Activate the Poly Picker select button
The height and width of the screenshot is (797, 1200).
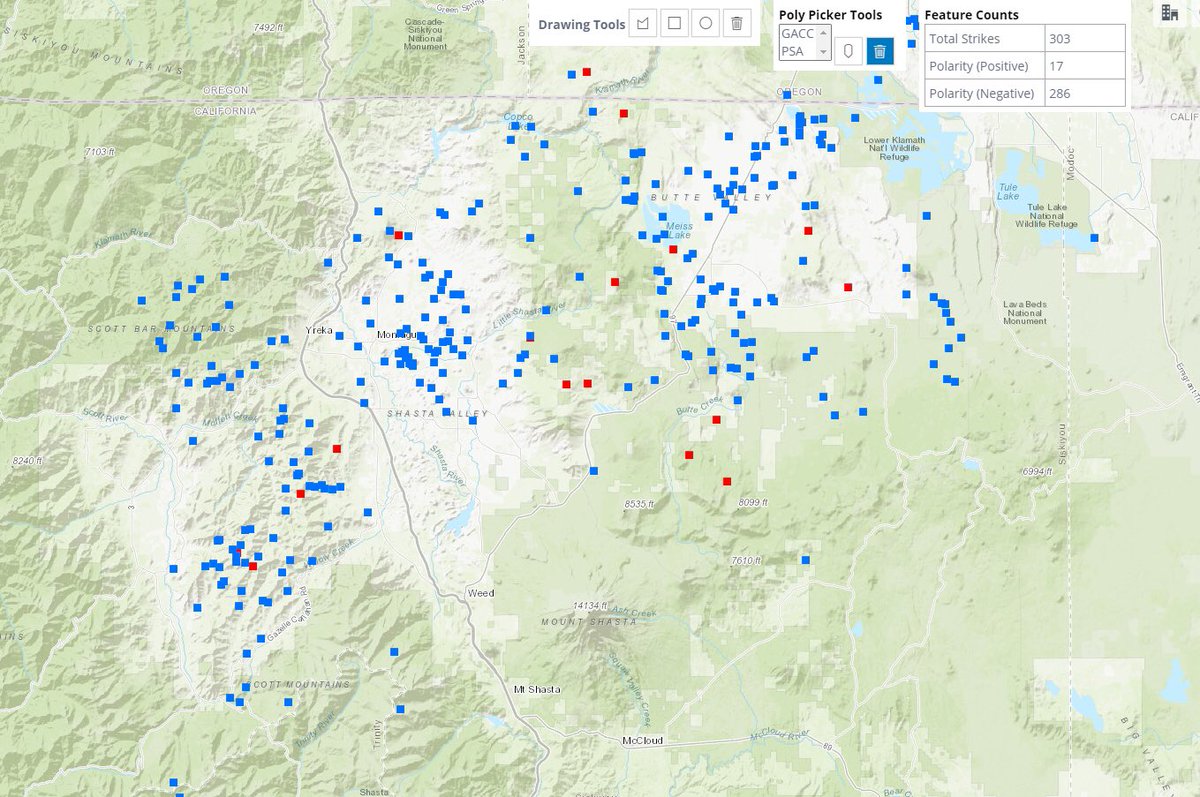tap(848, 51)
